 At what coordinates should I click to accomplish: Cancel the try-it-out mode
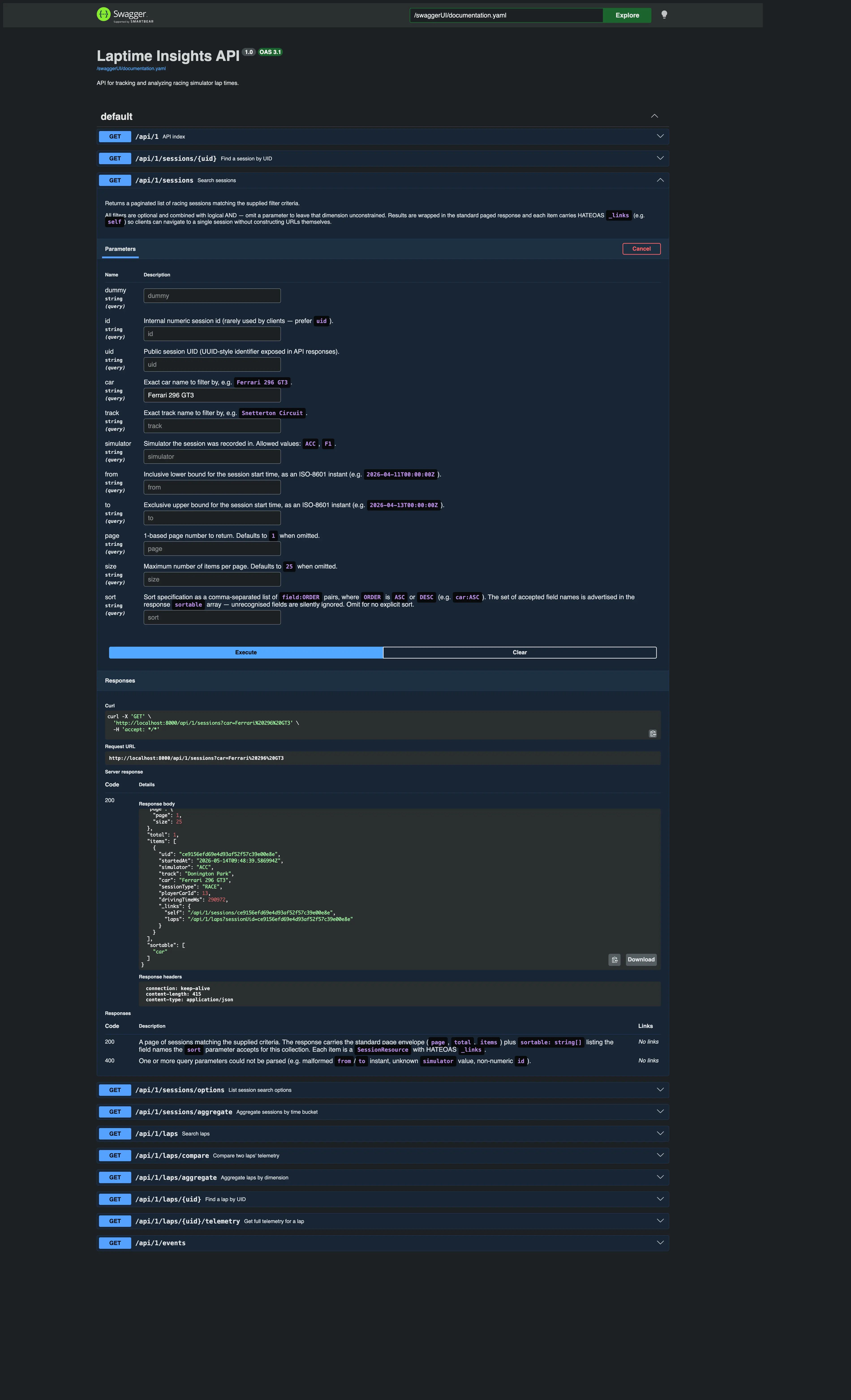(x=641, y=249)
